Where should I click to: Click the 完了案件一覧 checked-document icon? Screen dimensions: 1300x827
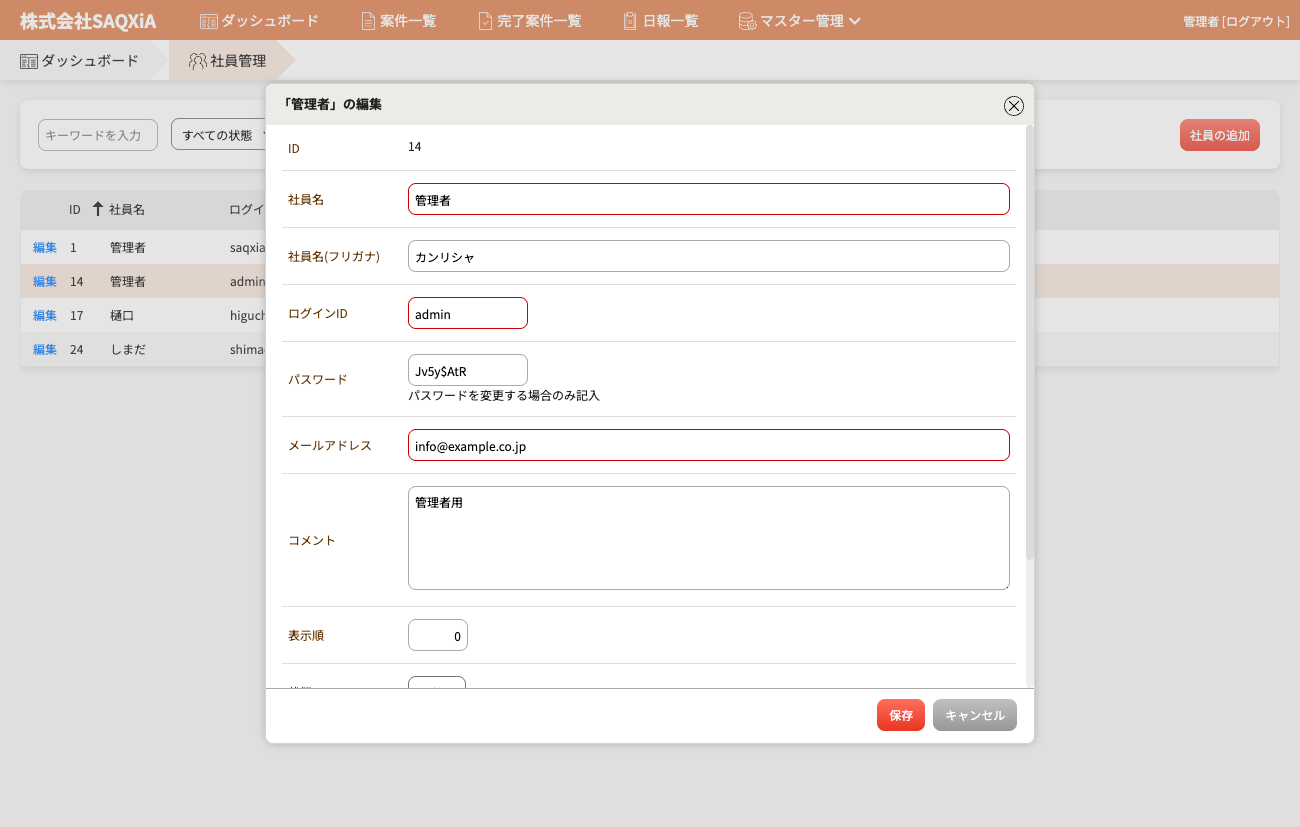485,21
